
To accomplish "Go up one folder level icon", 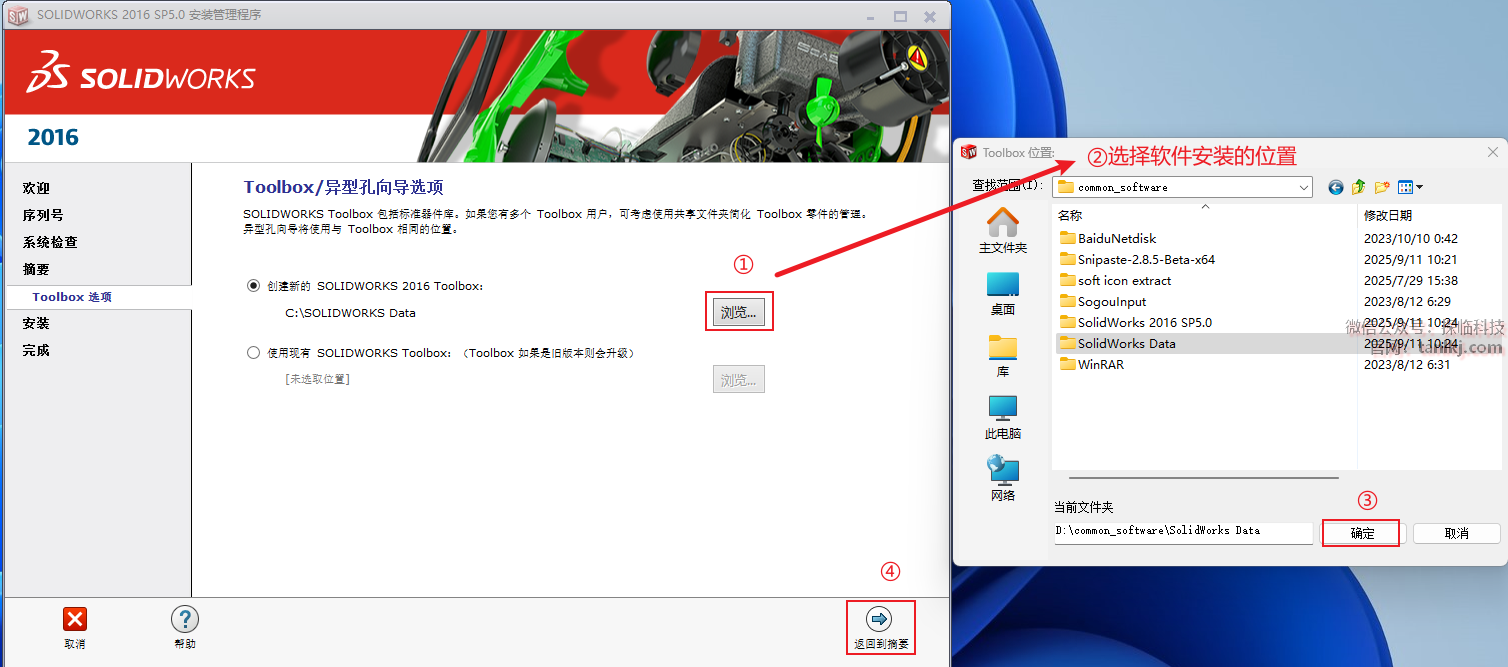I will [1358, 187].
